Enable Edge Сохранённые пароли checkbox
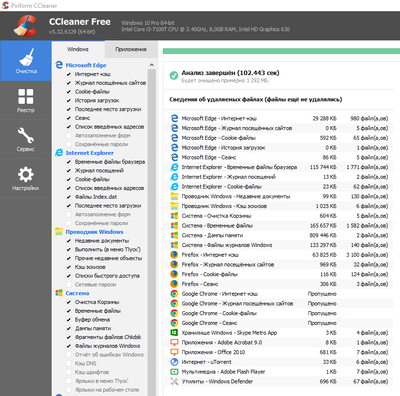 tap(69, 144)
